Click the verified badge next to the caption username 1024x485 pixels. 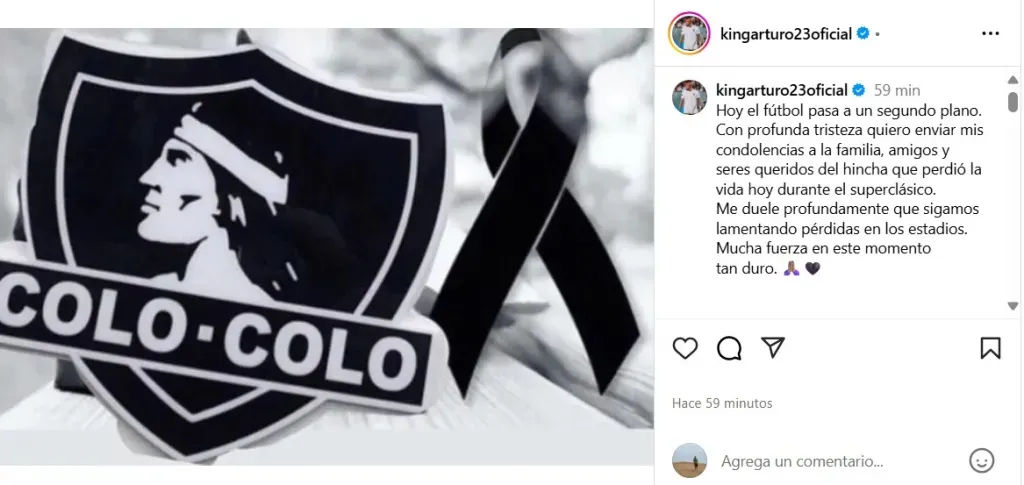(x=858, y=90)
